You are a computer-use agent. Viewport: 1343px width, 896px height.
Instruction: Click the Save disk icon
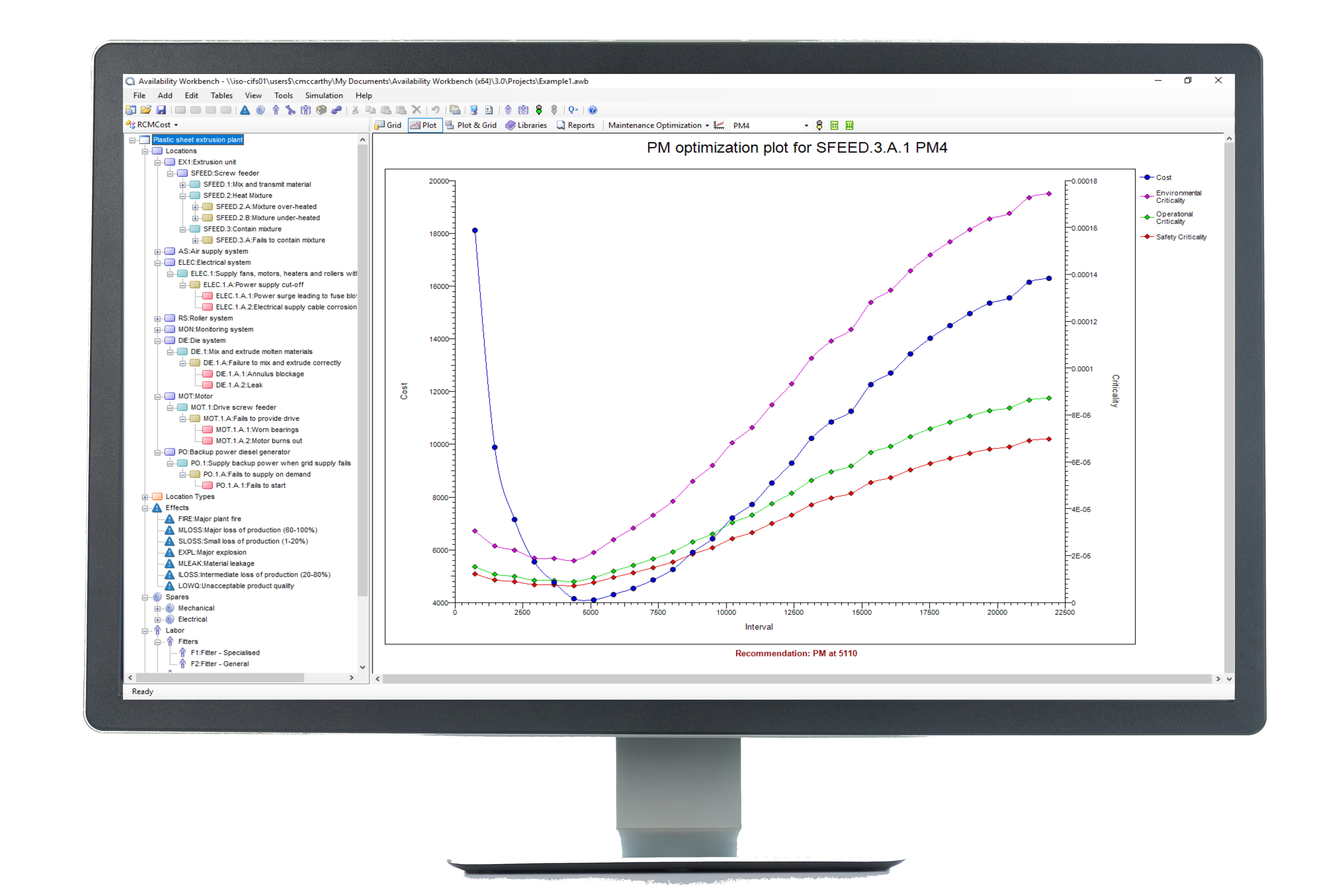(161, 110)
